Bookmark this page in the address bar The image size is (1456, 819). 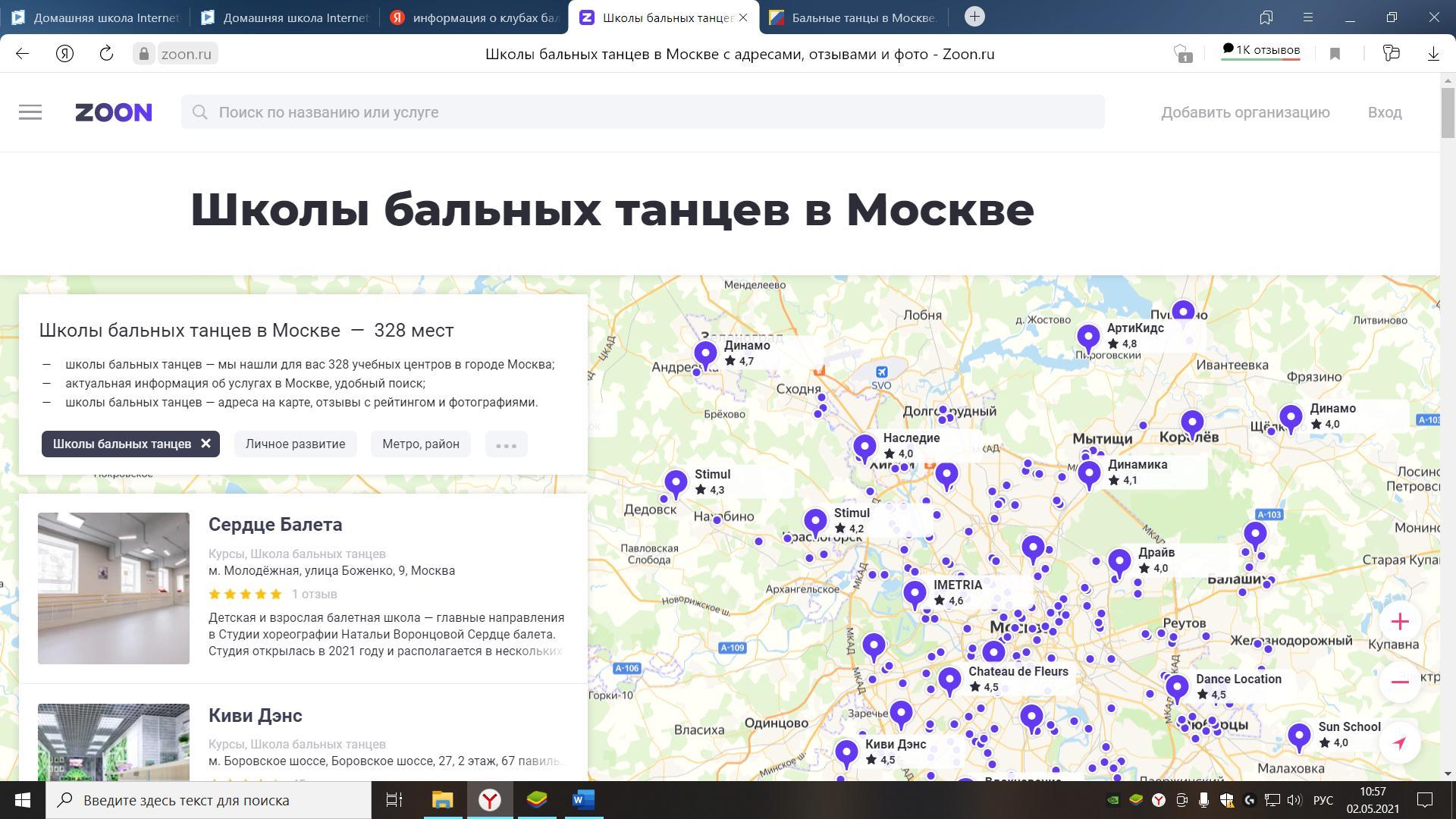pyautogui.click(x=1335, y=54)
